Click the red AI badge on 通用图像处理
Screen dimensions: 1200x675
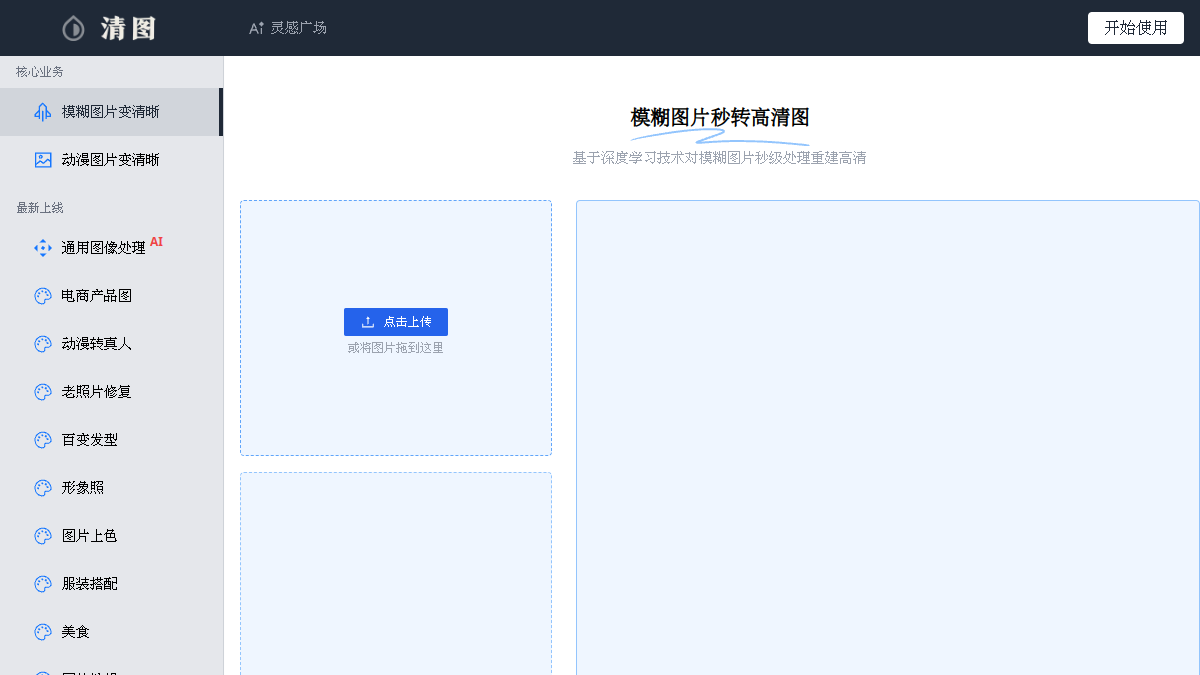(157, 242)
